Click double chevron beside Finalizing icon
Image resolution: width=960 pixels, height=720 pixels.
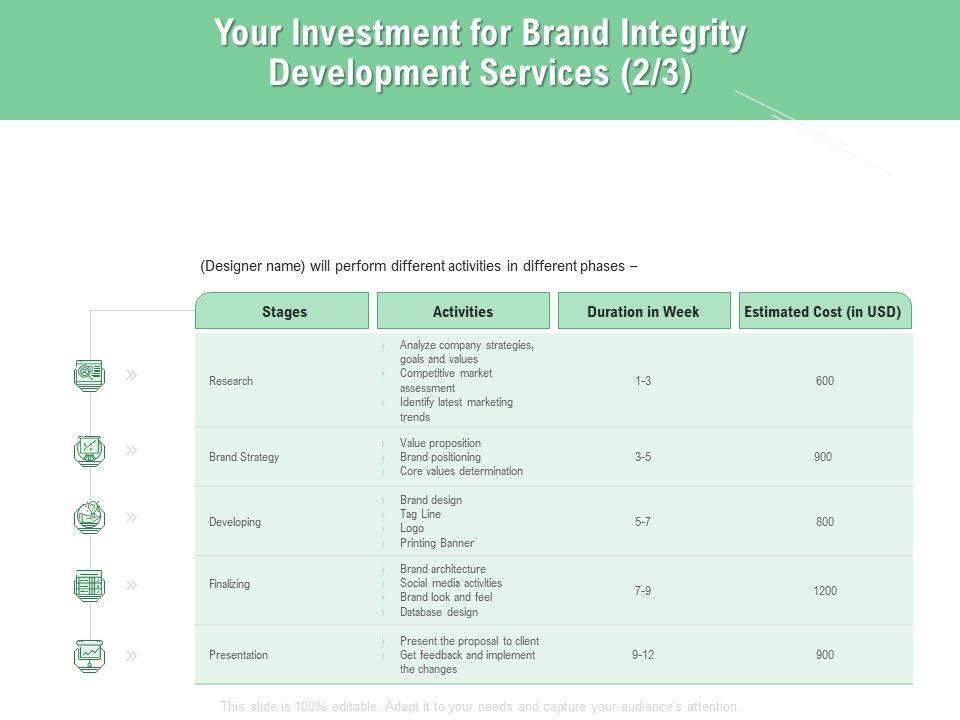132,585
